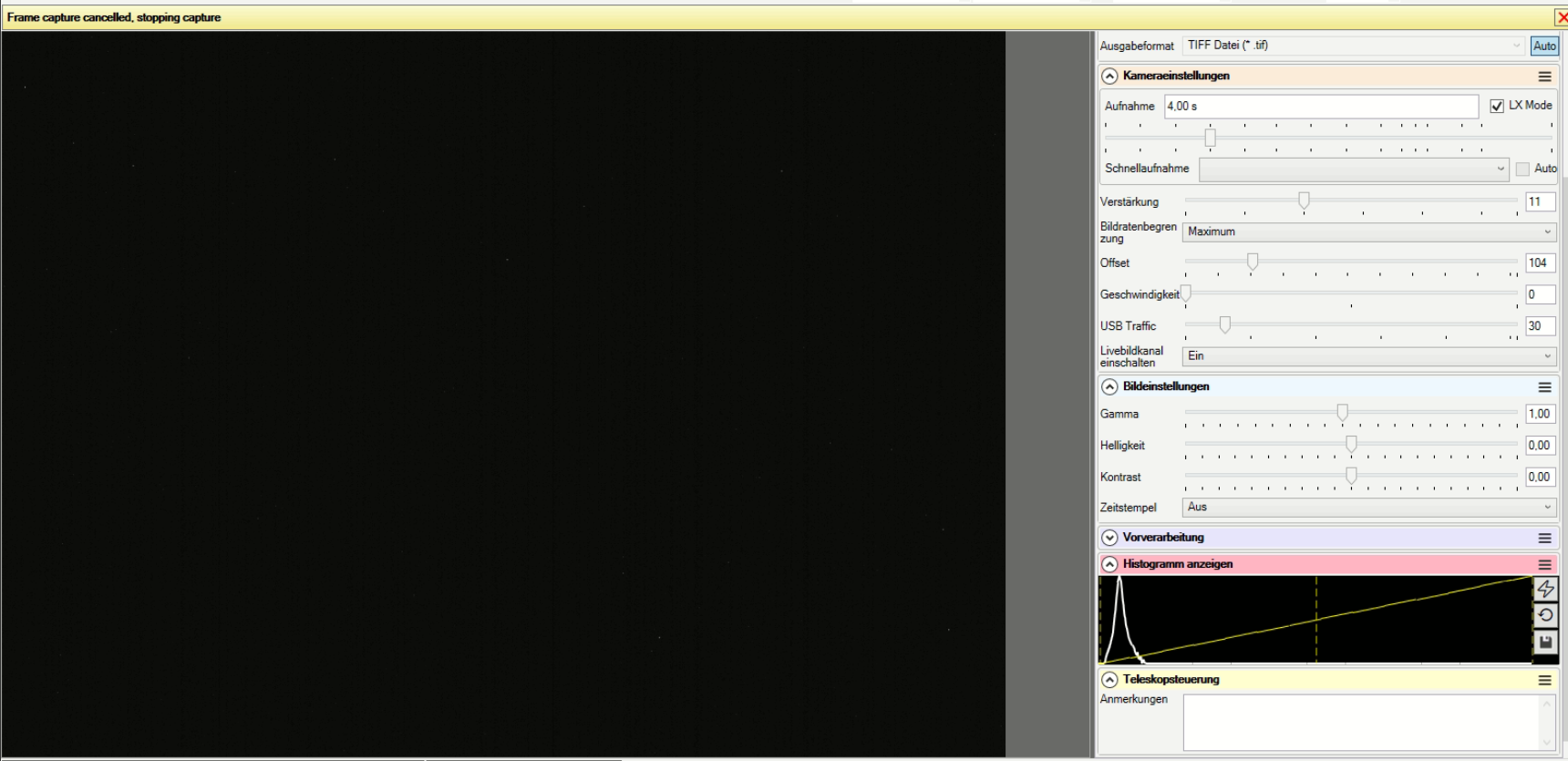The image size is (1568, 761).
Task: Open the Schnellaufnahme dropdown
Action: (1354, 169)
